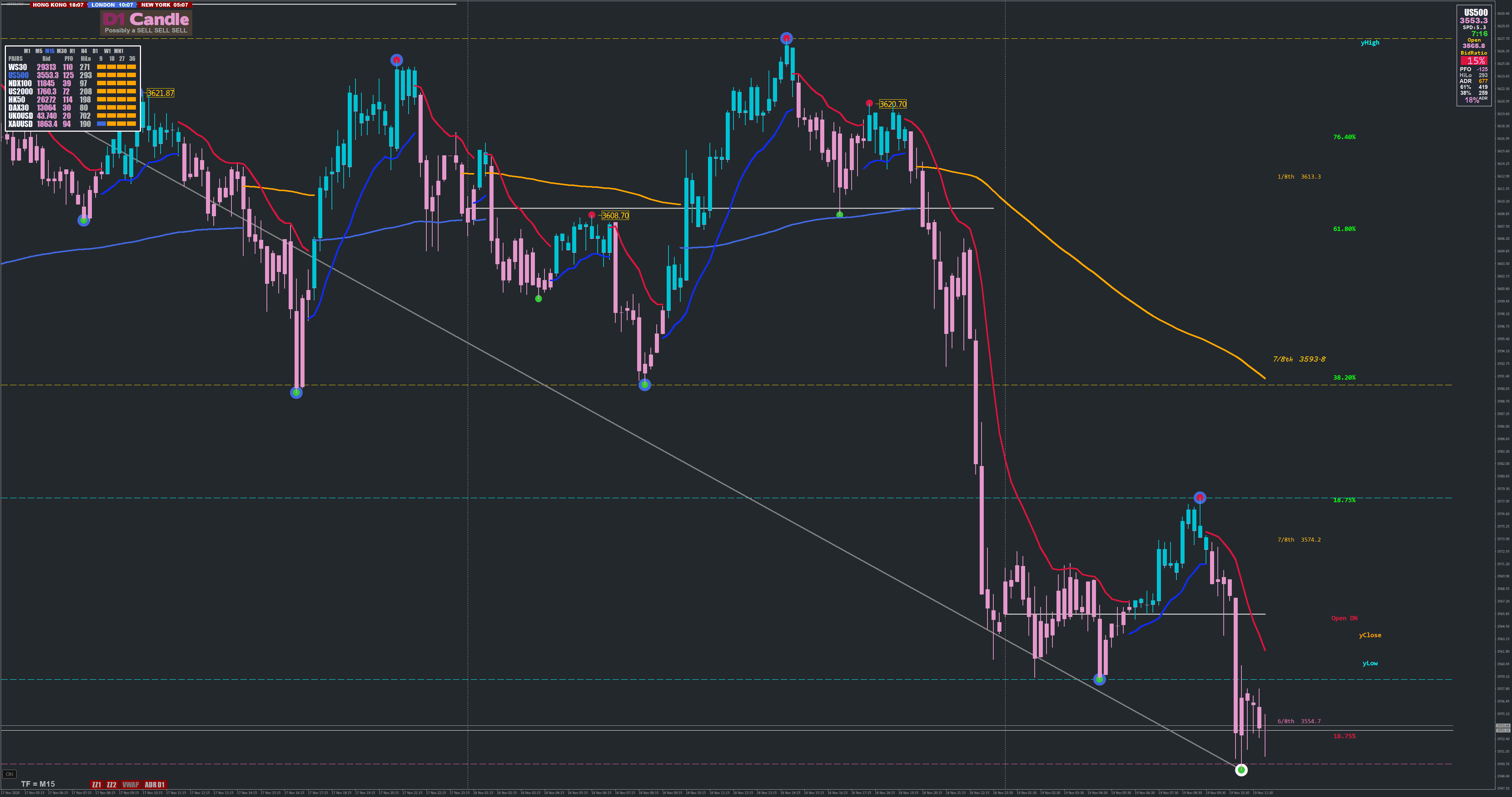Open the XAUUSD symbol from pairs list
The image size is (1512, 797).
21,124
